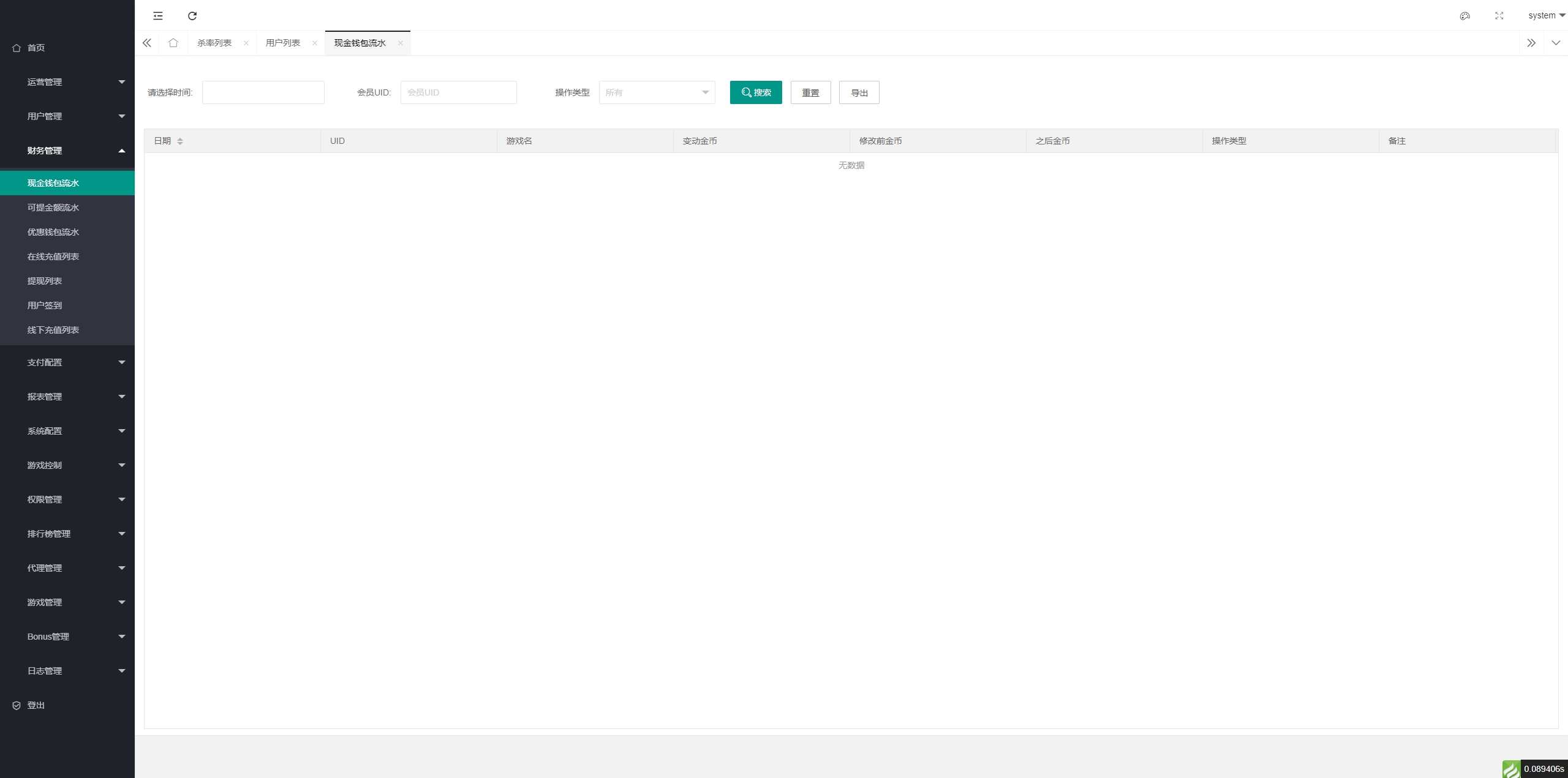Open 提现列表 in the sidebar
The image size is (1568, 778).
click(45, 281)
